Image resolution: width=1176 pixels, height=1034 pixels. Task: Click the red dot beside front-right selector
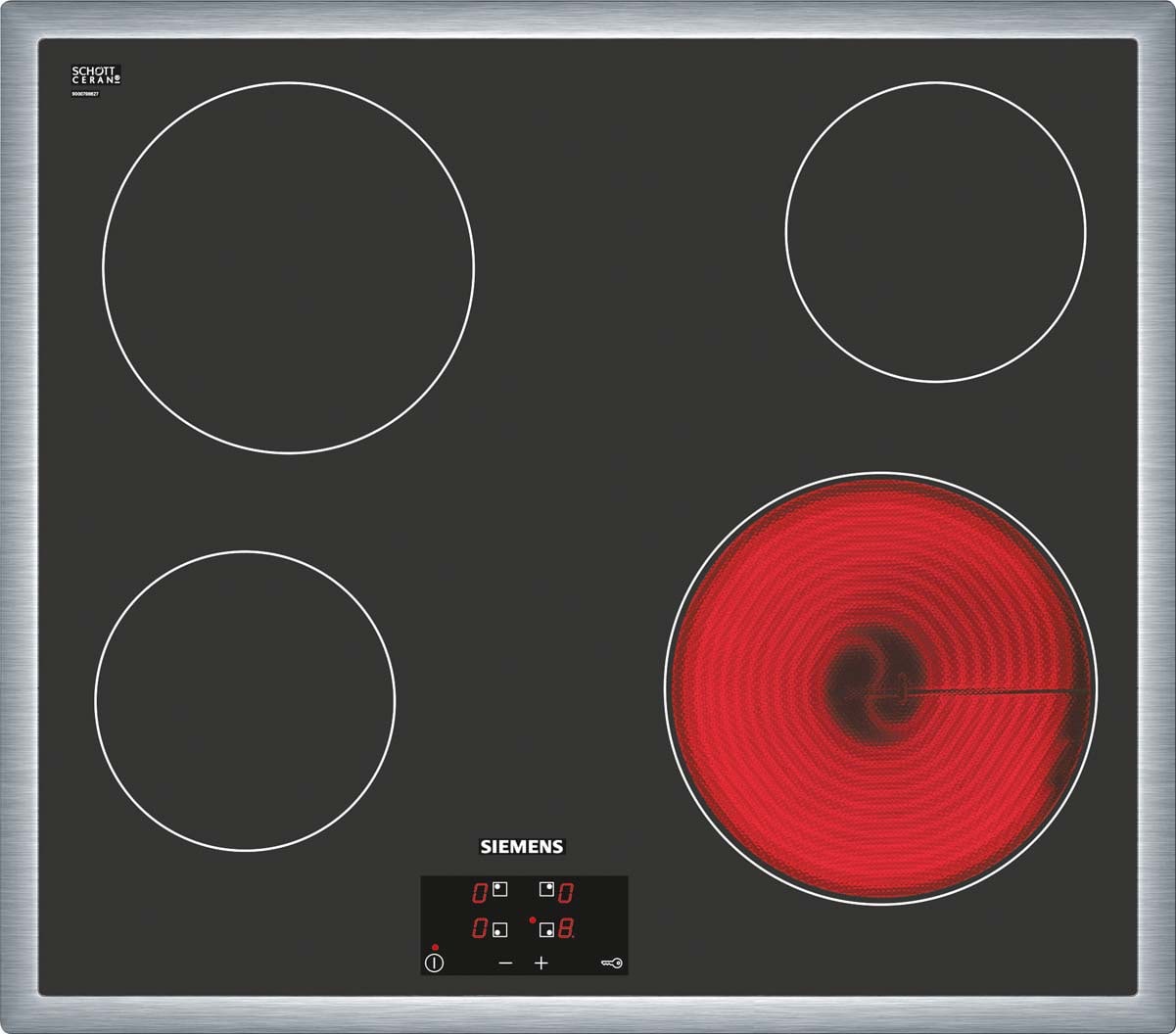coord(532,920)
